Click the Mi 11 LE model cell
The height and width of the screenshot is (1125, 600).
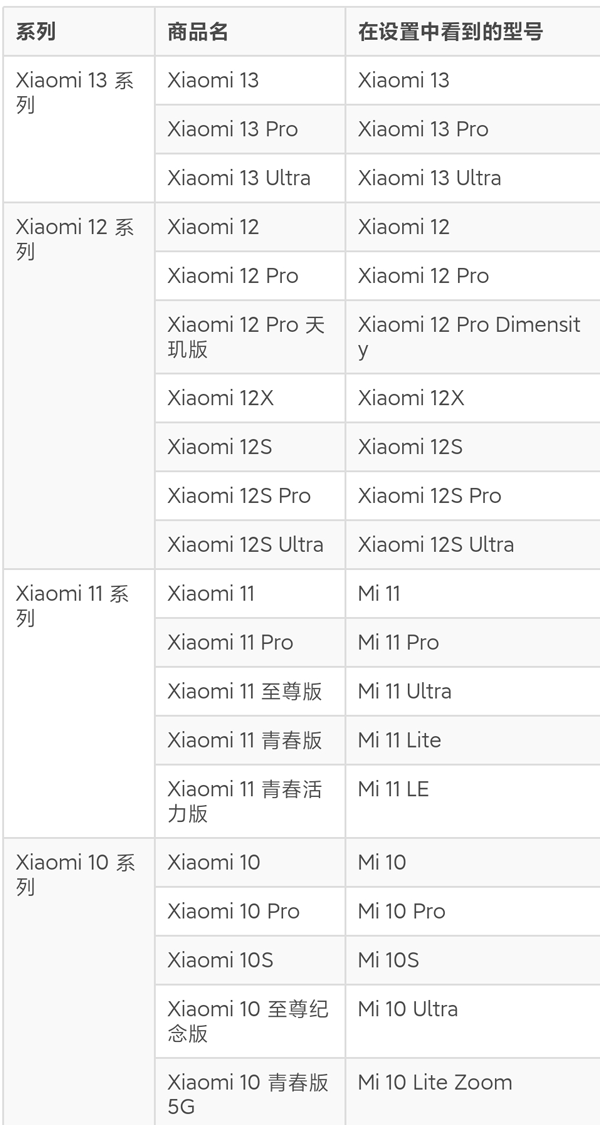tap(393, 789)
